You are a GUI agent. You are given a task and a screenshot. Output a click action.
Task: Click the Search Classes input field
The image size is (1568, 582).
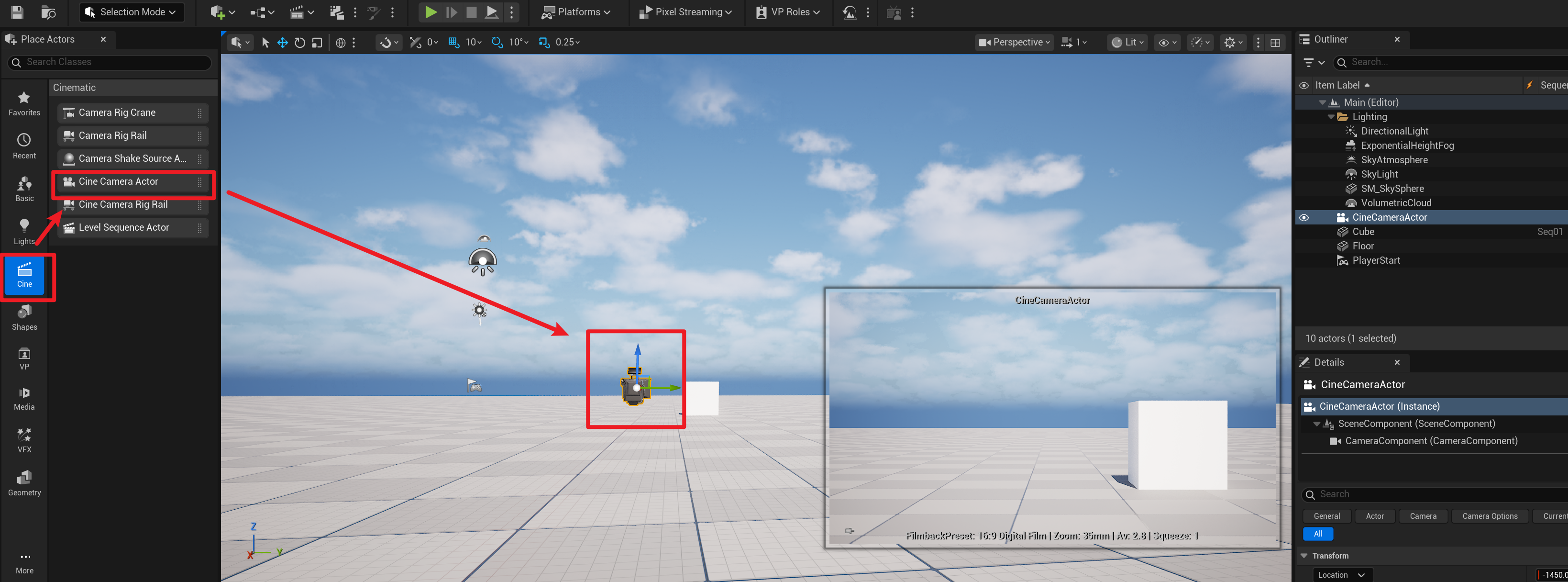coord(116,62)
